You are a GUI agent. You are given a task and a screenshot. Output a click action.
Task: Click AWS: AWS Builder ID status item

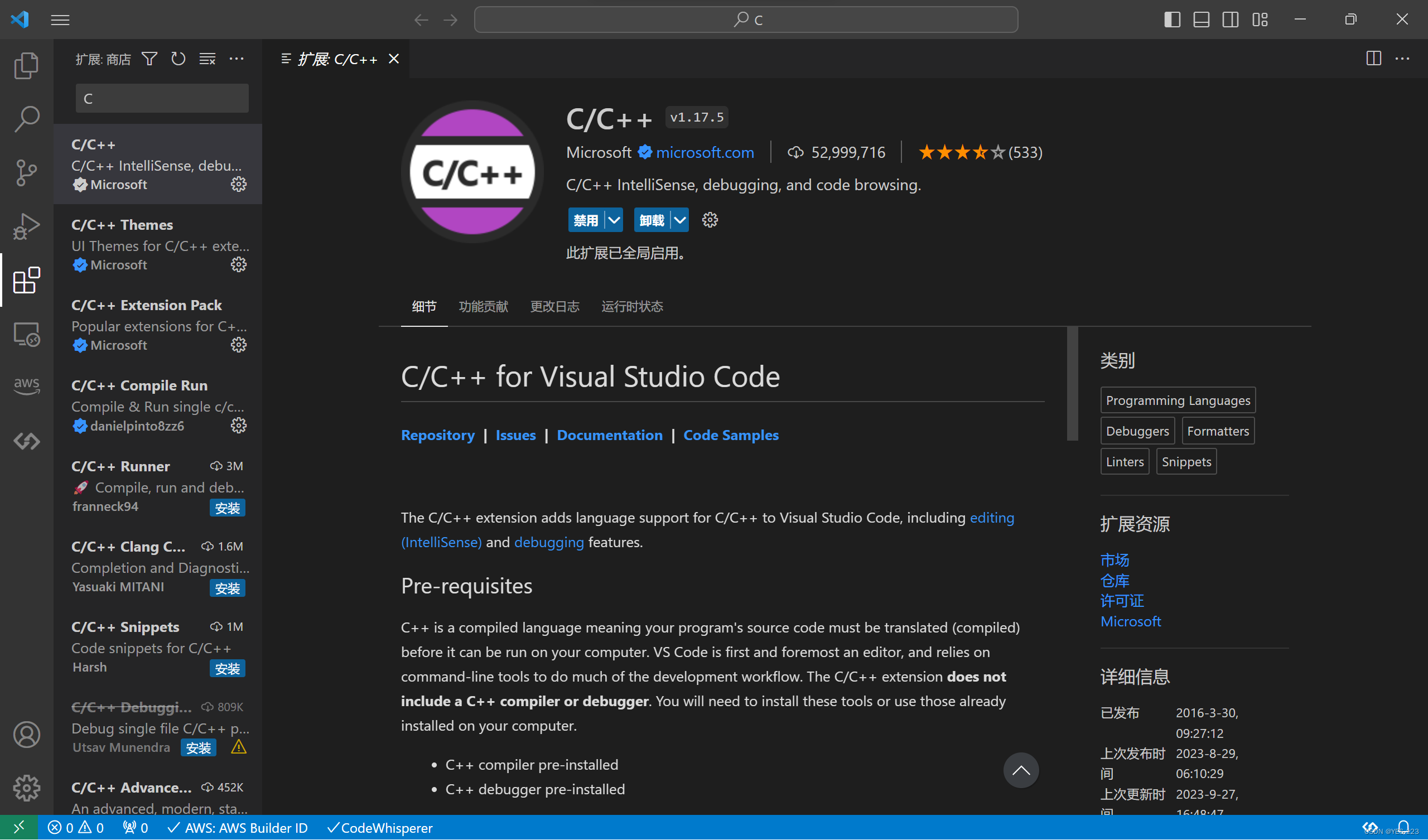coord(238,828)
